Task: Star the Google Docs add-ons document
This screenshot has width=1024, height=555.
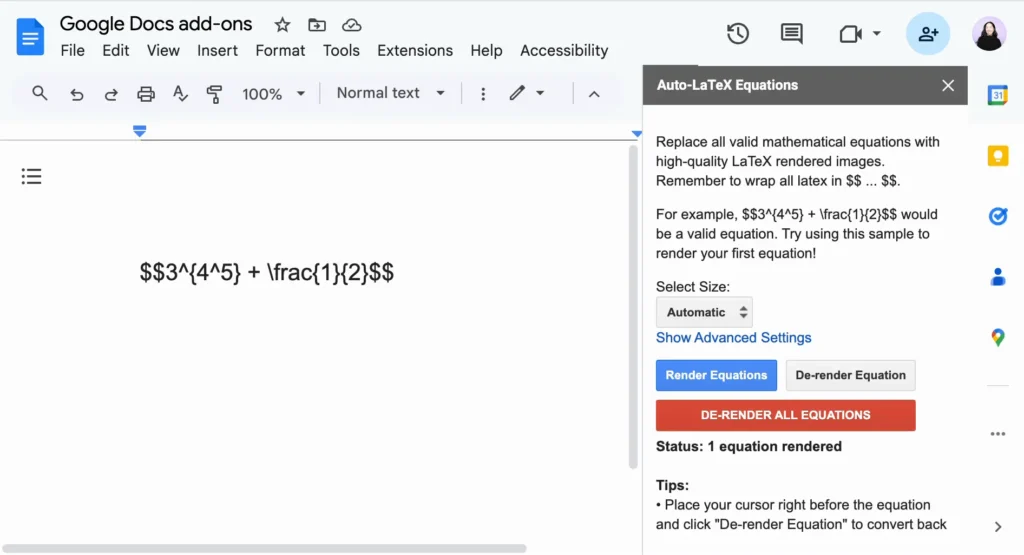Action: click(x=282, y=25)
